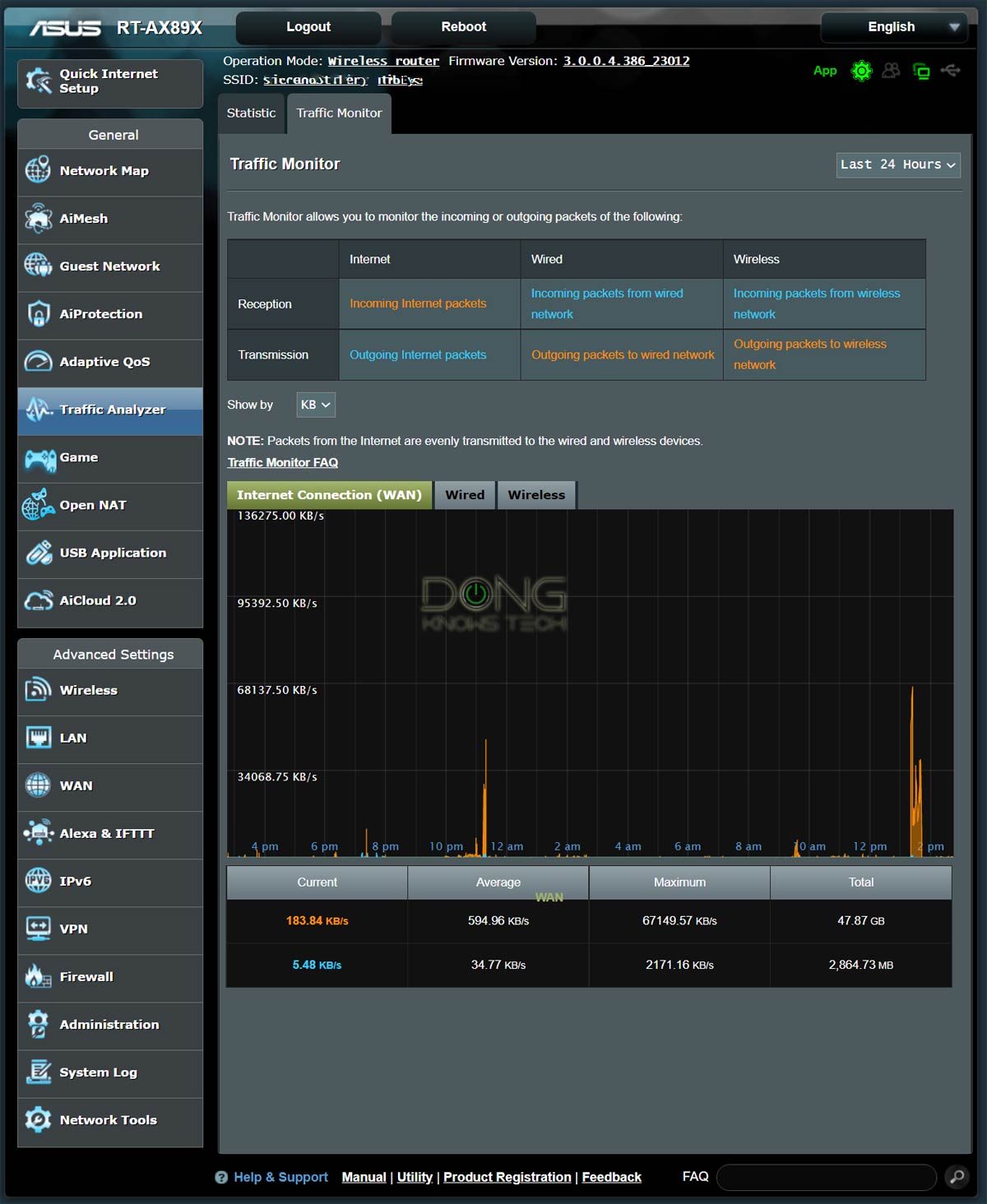987x1204 pixels.
Task: Click the maximum "2171.16 KB/s" value
Action: click(679, 965)
